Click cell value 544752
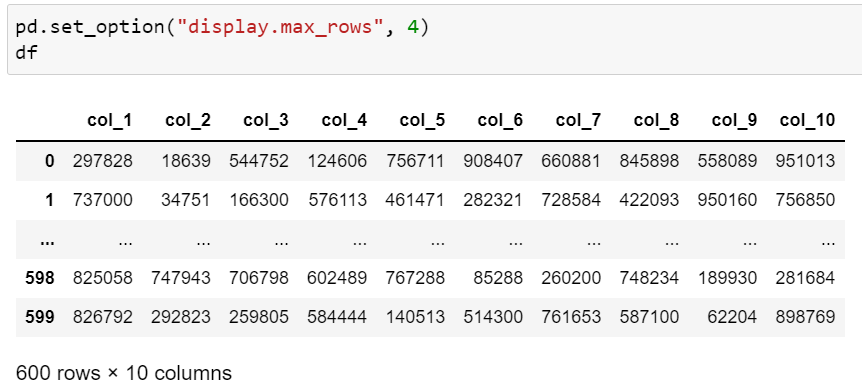 [258, 161]
